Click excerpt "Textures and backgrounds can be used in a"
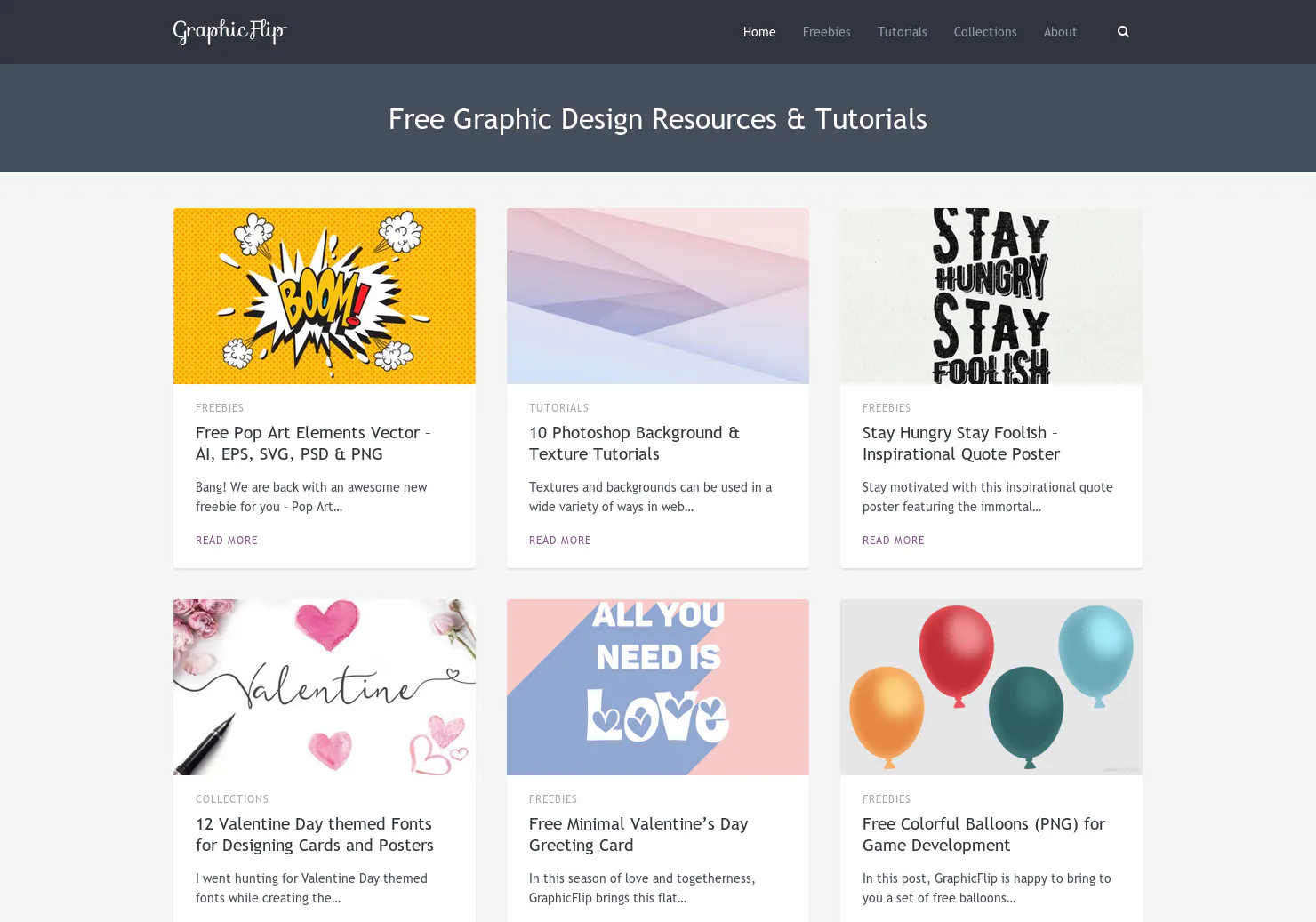This screenshot has width=1316, height=922. [x=650, y=487]
